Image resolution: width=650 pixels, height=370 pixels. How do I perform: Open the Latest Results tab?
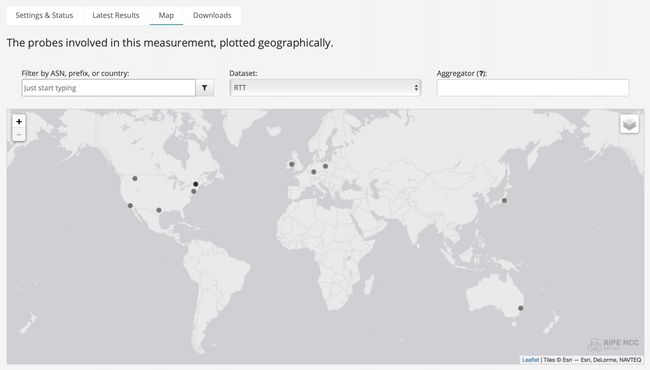click(116, 15)
